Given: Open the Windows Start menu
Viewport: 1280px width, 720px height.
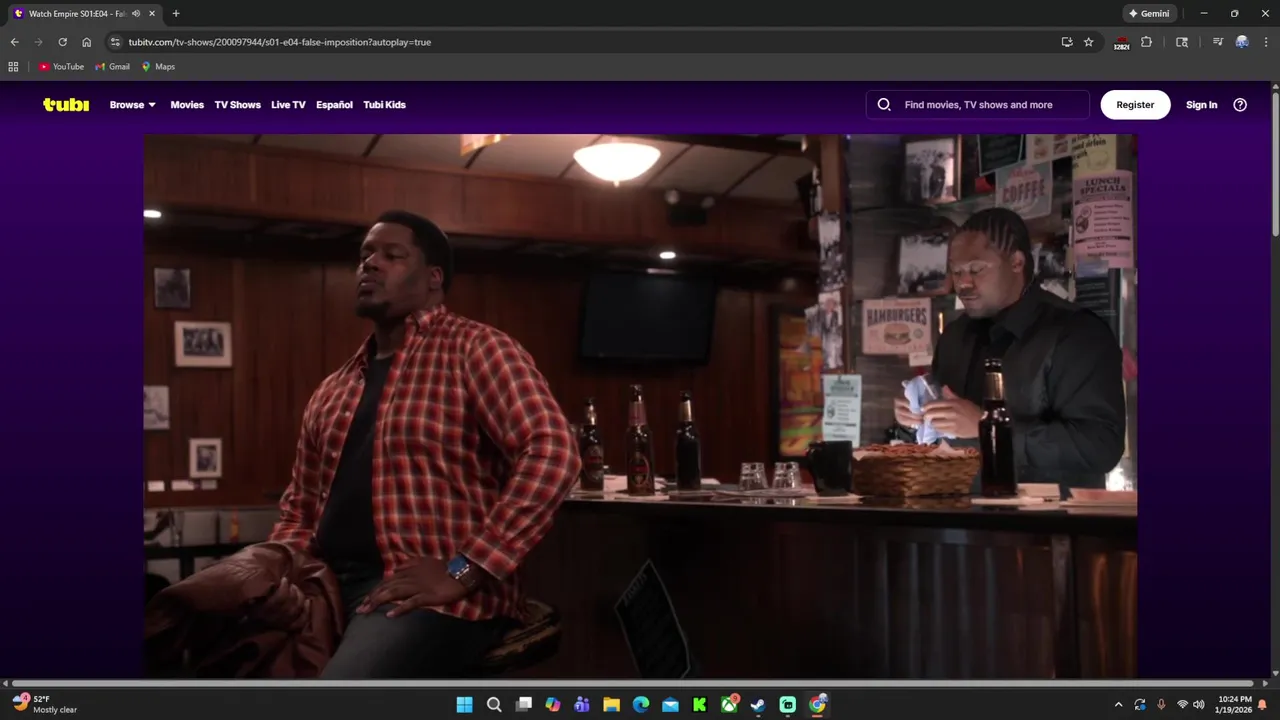Looking at the screenshot, I should pos(465,705).
